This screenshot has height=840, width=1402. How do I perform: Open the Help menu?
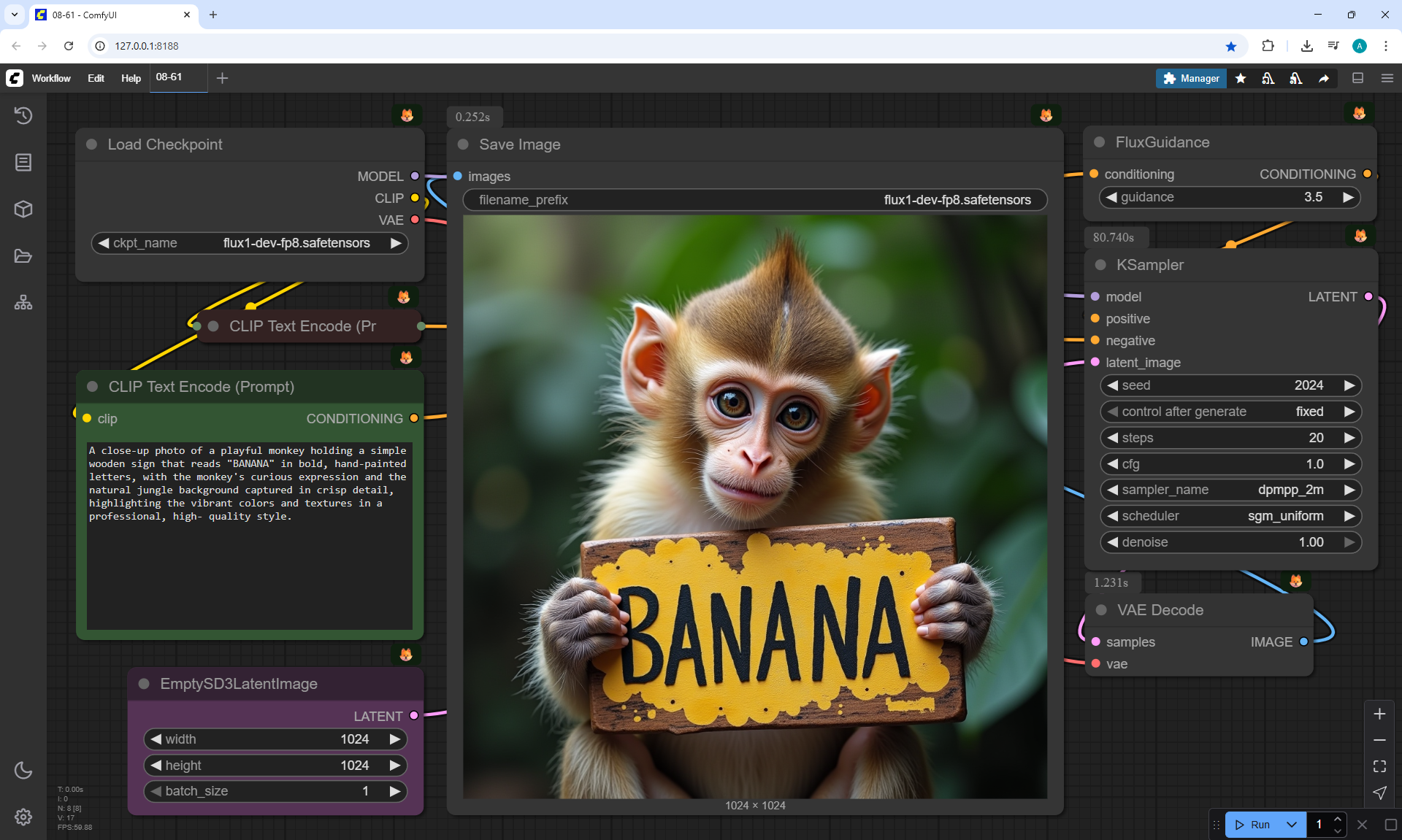pos(131,78)
